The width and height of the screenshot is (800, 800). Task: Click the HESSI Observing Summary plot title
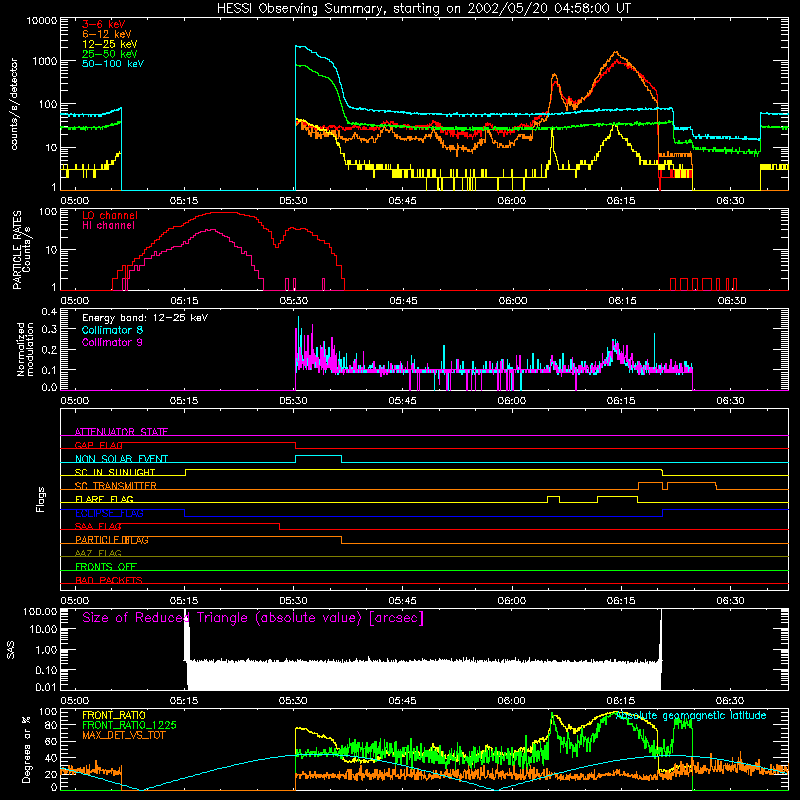[423, 9]
